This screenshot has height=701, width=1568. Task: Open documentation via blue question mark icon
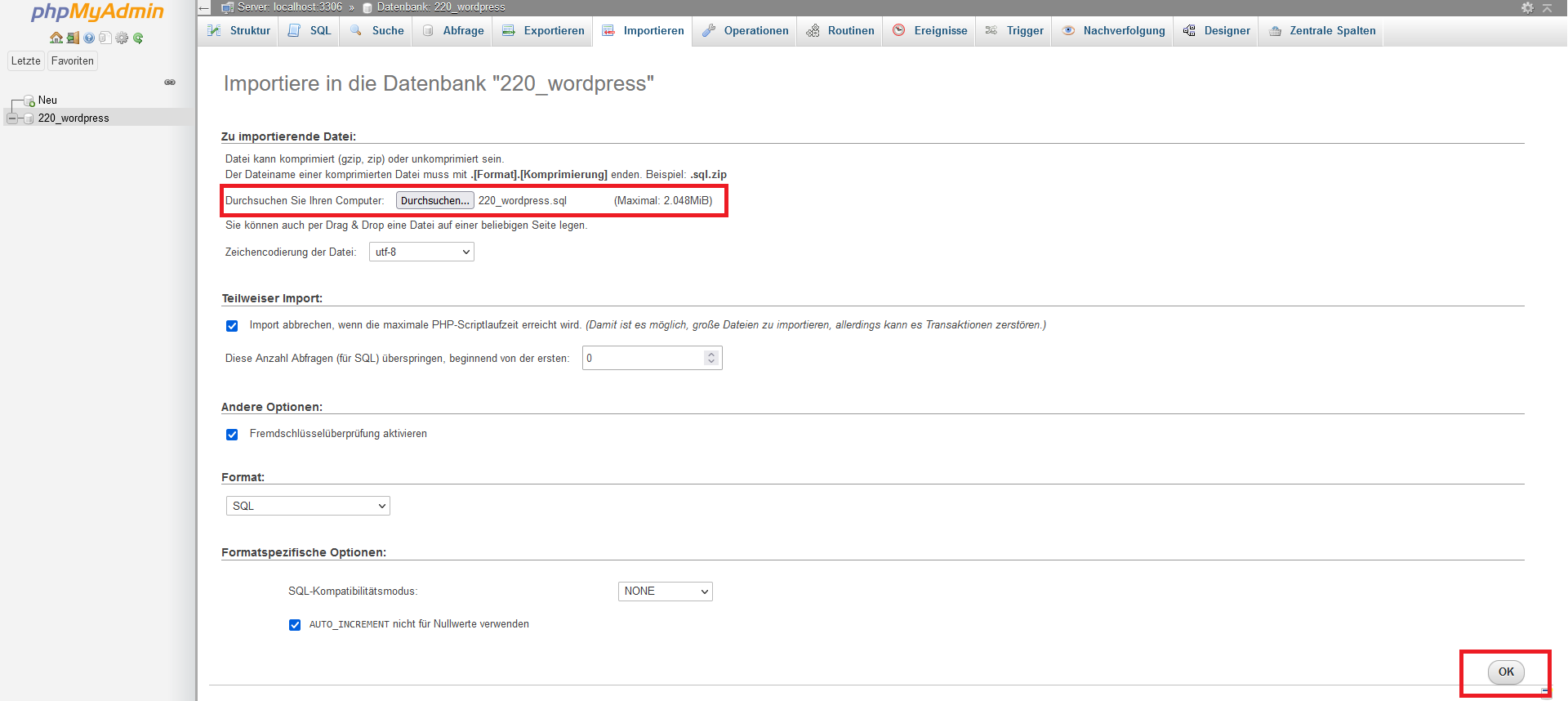89,38
